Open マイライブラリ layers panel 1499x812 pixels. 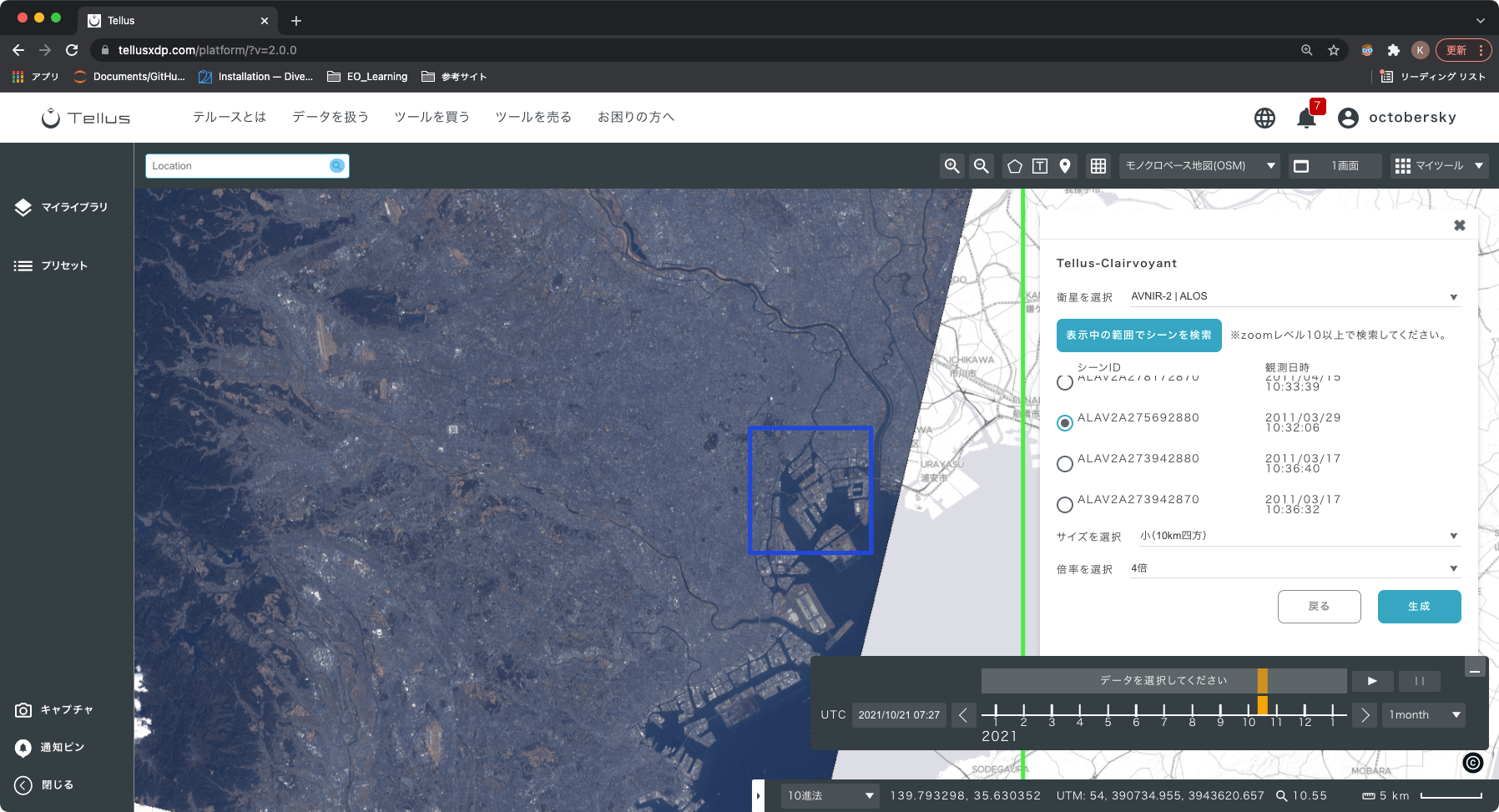pyautogui.click(x=61, y=207)
